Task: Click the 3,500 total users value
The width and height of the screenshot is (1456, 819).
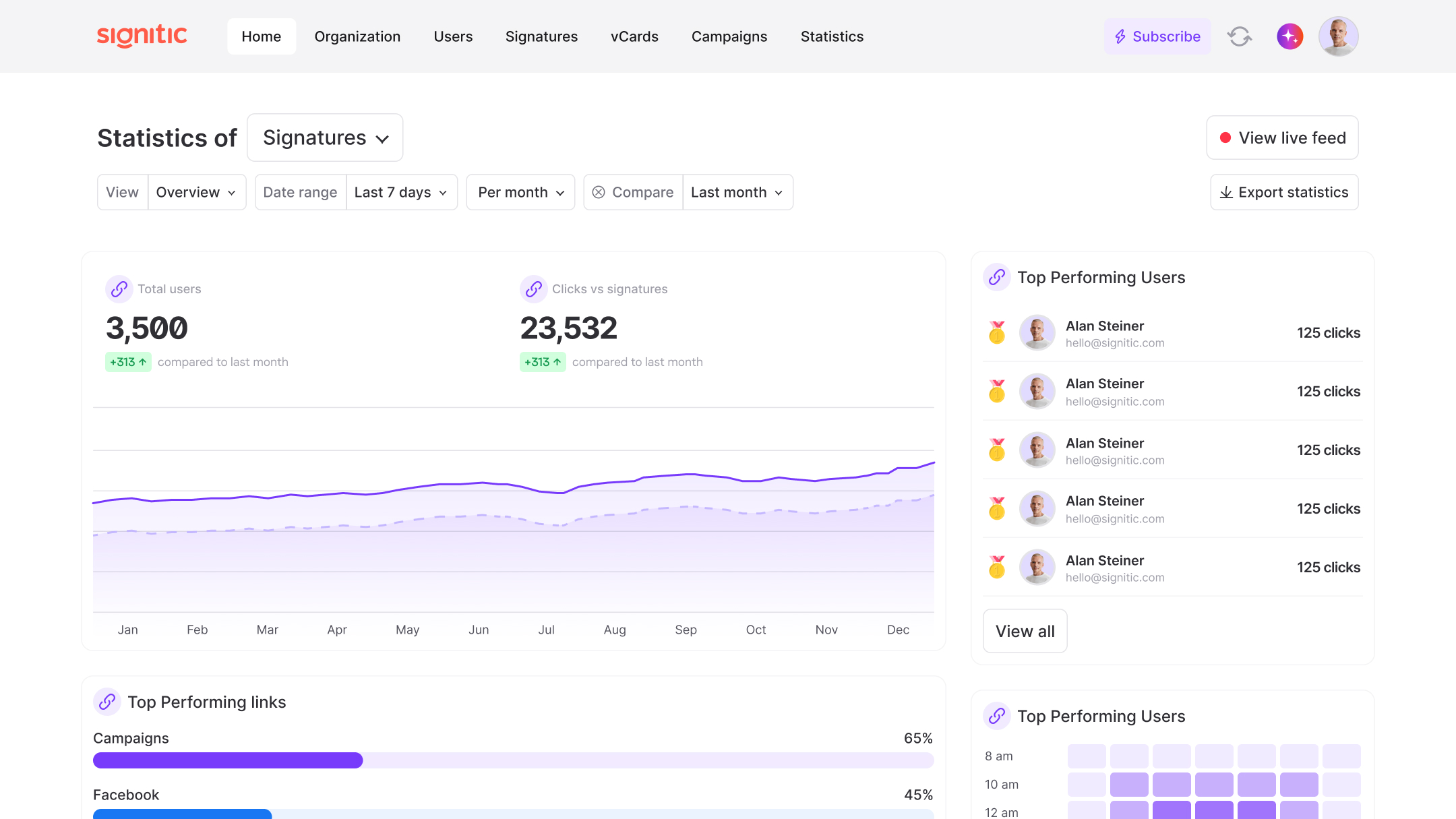Action: [x=147, y=328]
